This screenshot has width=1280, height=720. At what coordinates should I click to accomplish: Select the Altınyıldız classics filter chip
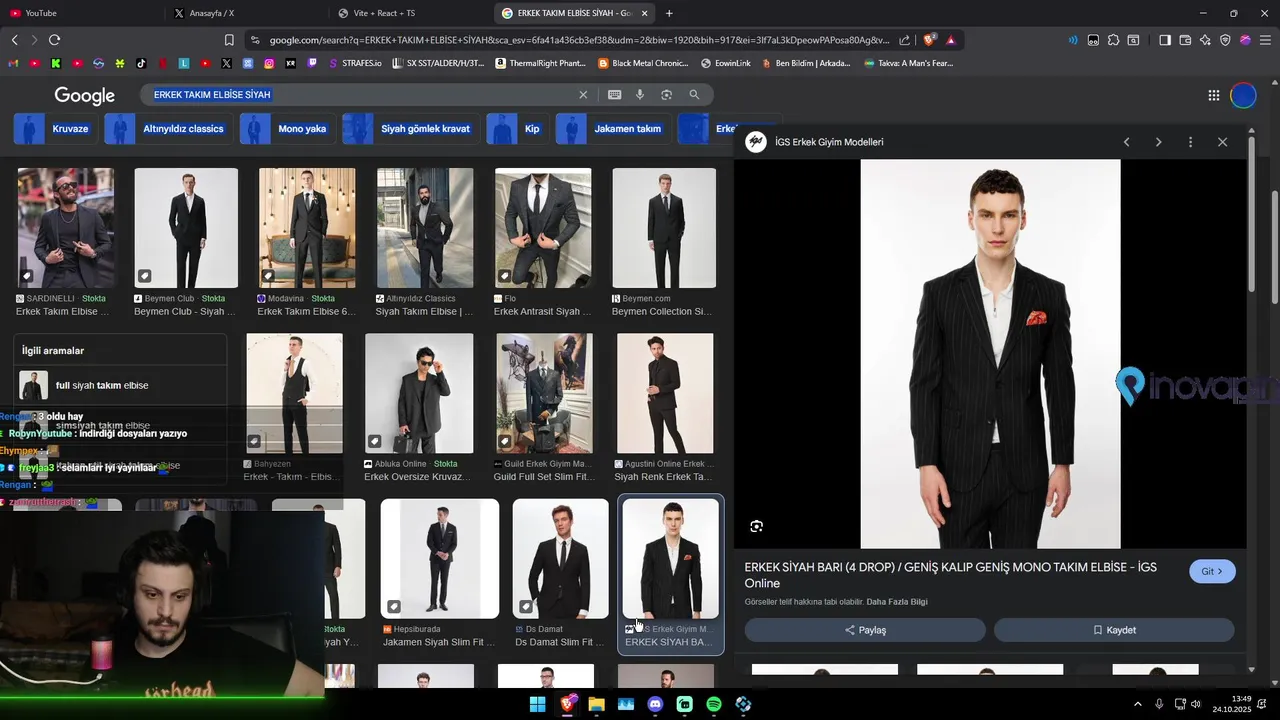tap(169, 129)
